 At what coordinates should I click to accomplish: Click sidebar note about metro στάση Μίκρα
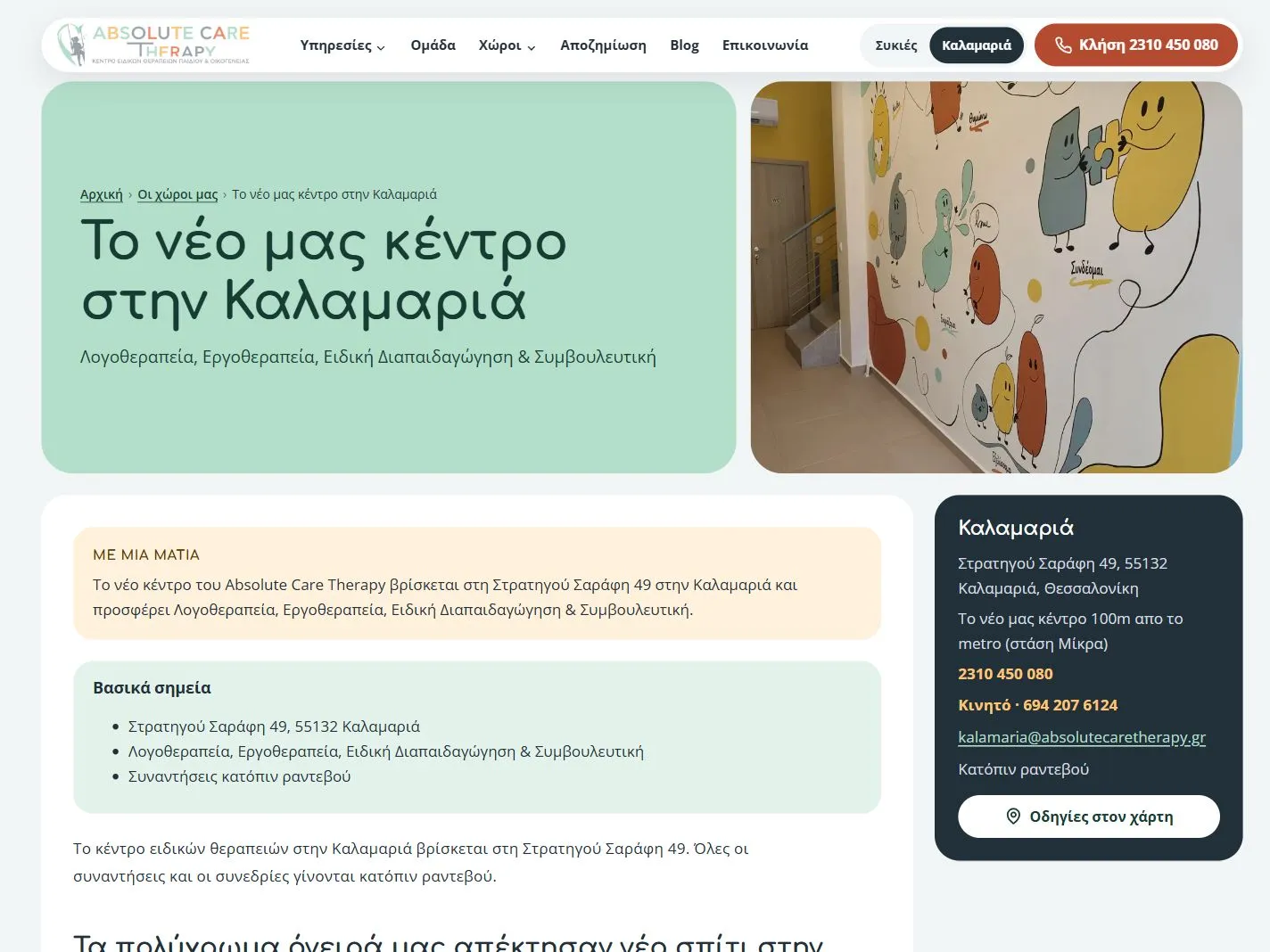(1070, 631)
